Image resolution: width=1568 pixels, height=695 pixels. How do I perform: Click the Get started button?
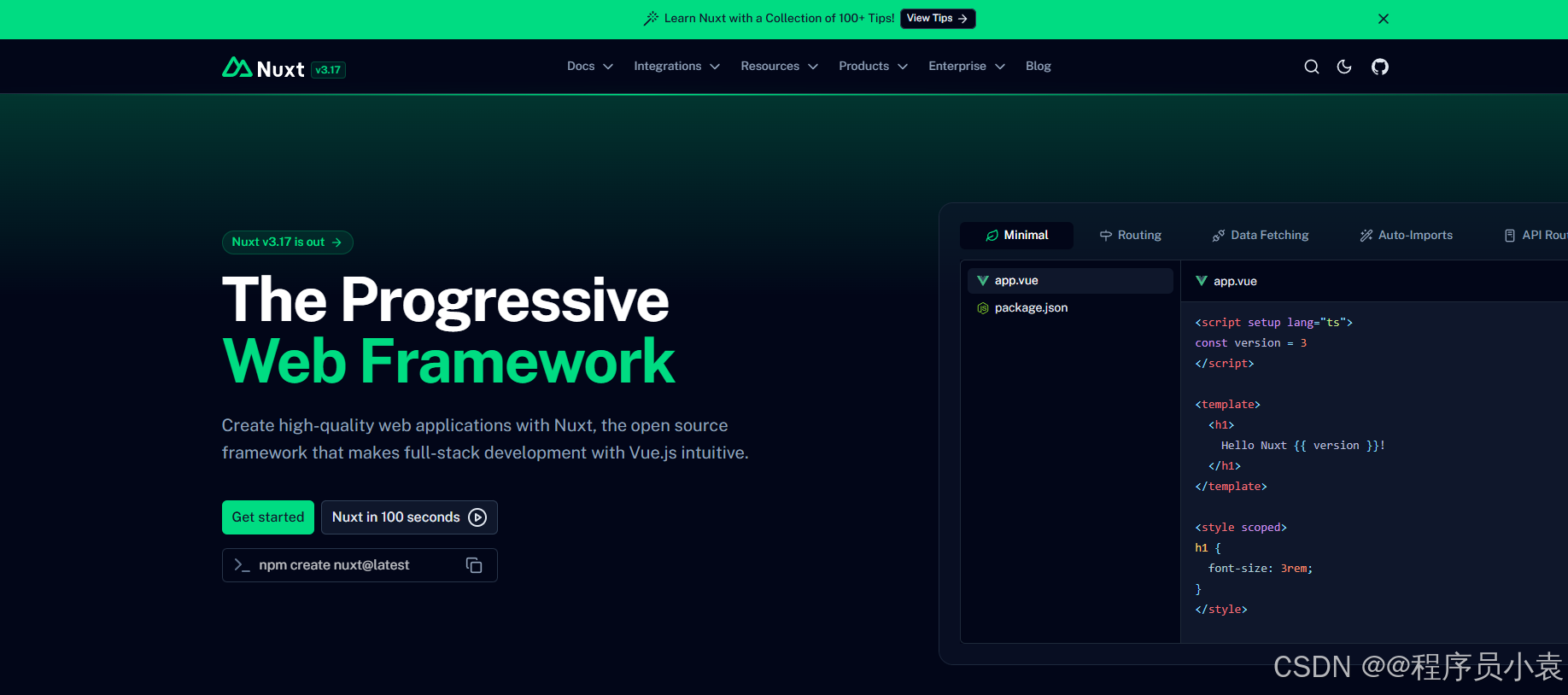click(x=268, y=517)
